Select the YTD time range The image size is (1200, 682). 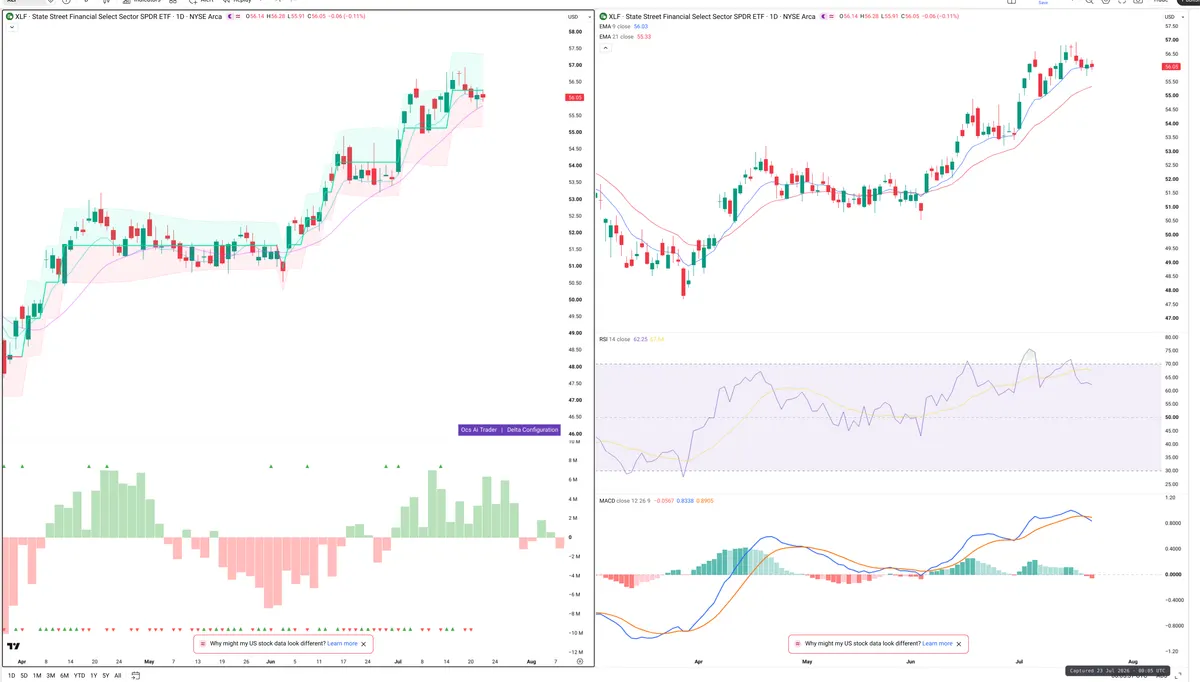[x=79, y=676]
